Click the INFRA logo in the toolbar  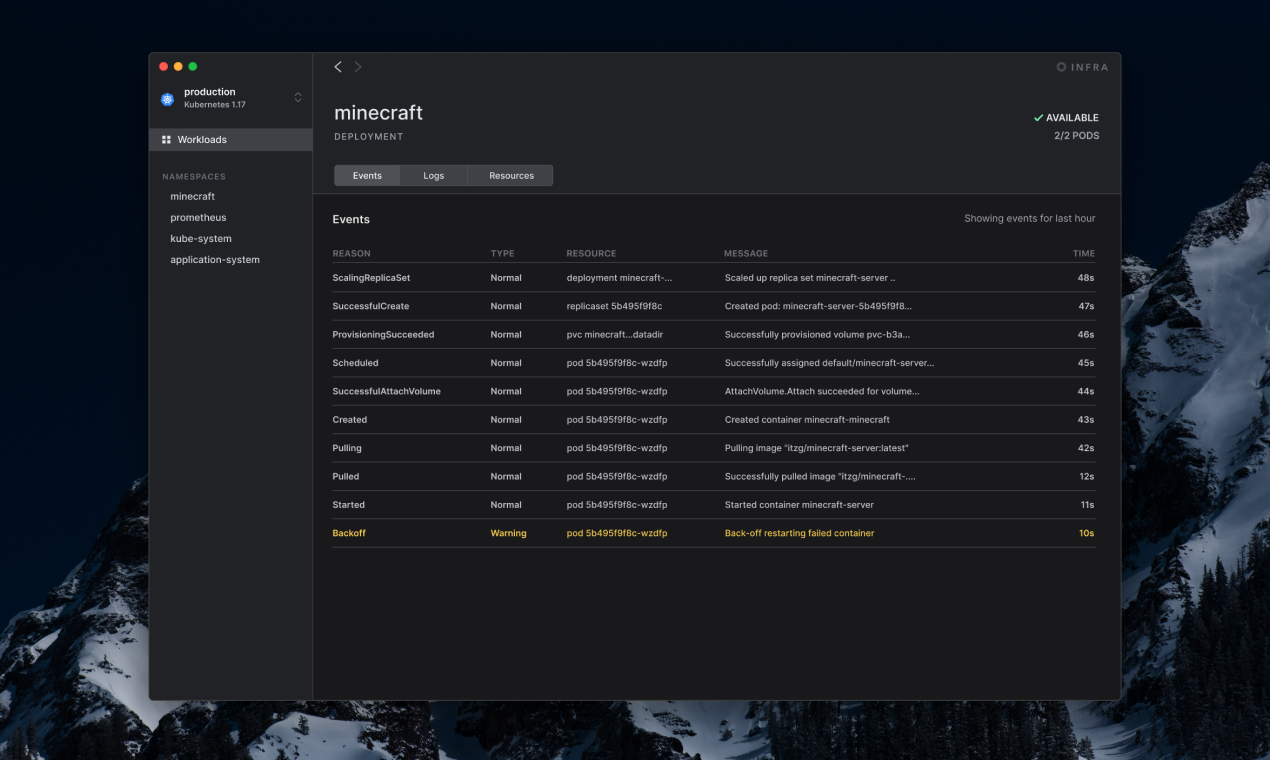click(1082, 67)
